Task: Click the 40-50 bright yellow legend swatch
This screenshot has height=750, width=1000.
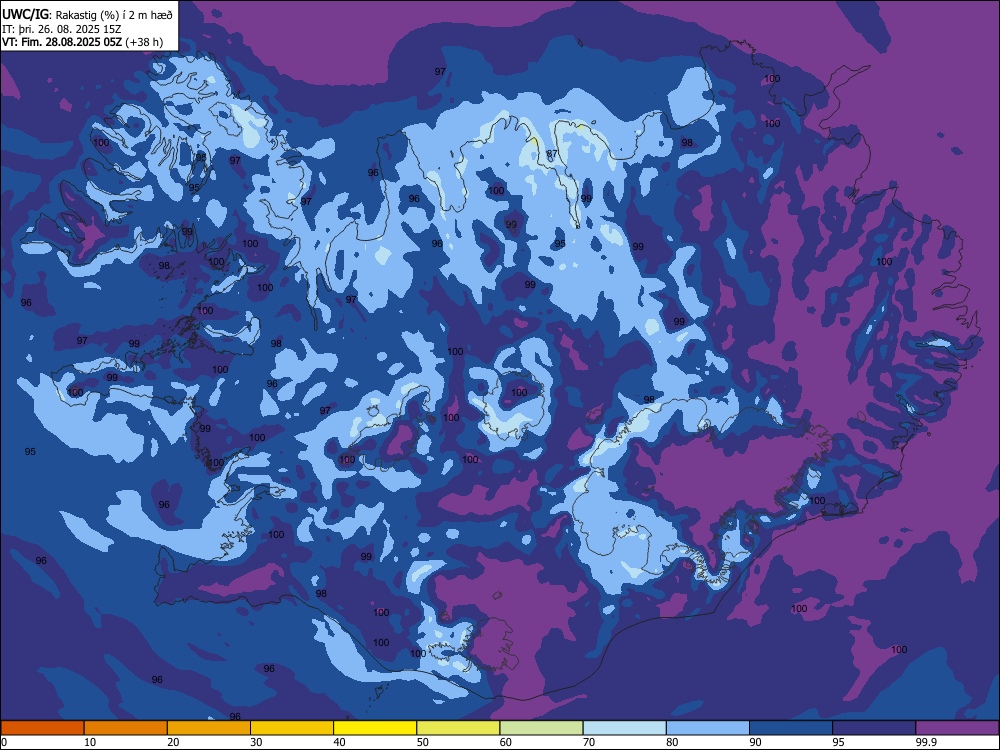Action: (375, 728)
